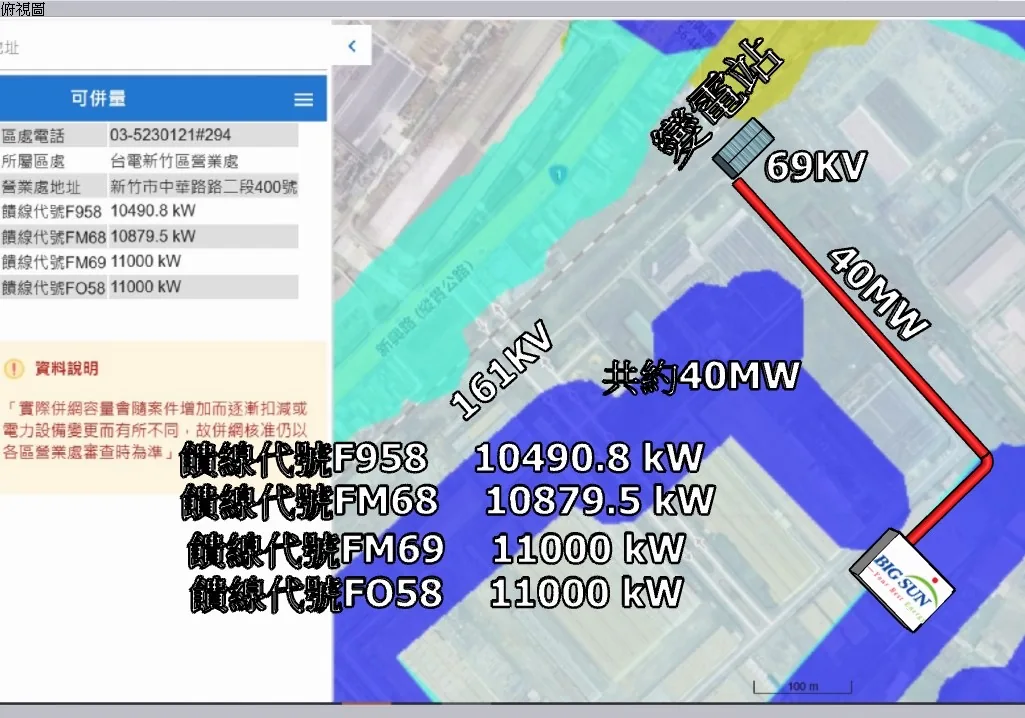Image resolution: width=1025 pixels, height=718 pixels.
Task: Select panel value 11000 kW for FM69
Action: [x=146, y=262]
